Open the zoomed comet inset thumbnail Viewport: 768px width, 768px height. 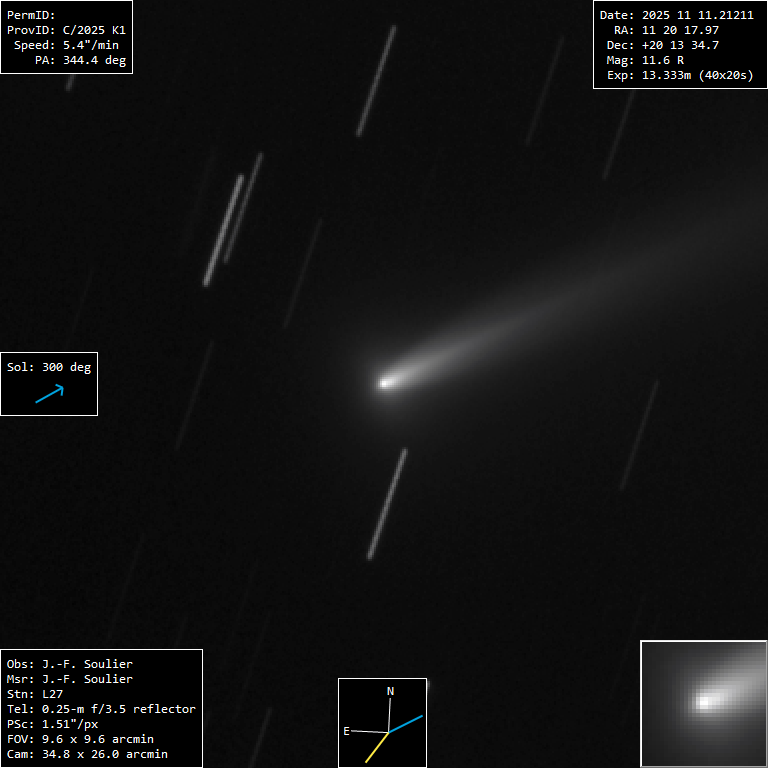703,703
